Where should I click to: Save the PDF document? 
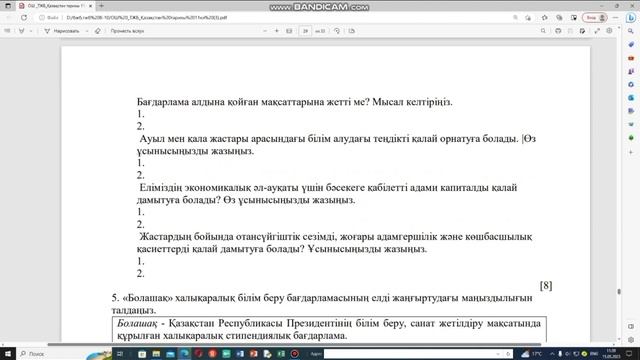point(570,31)
